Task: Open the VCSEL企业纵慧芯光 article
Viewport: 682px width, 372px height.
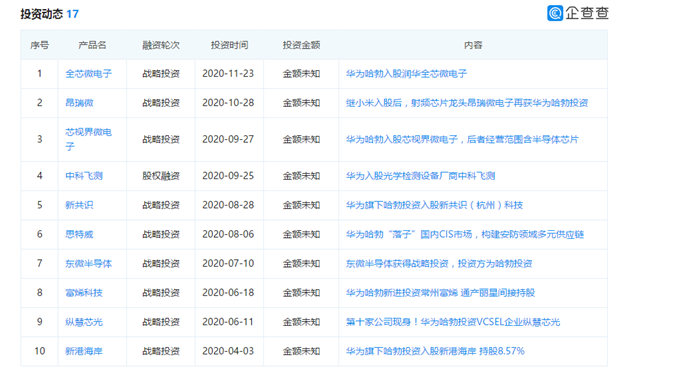Action: (x=453, y=322)
